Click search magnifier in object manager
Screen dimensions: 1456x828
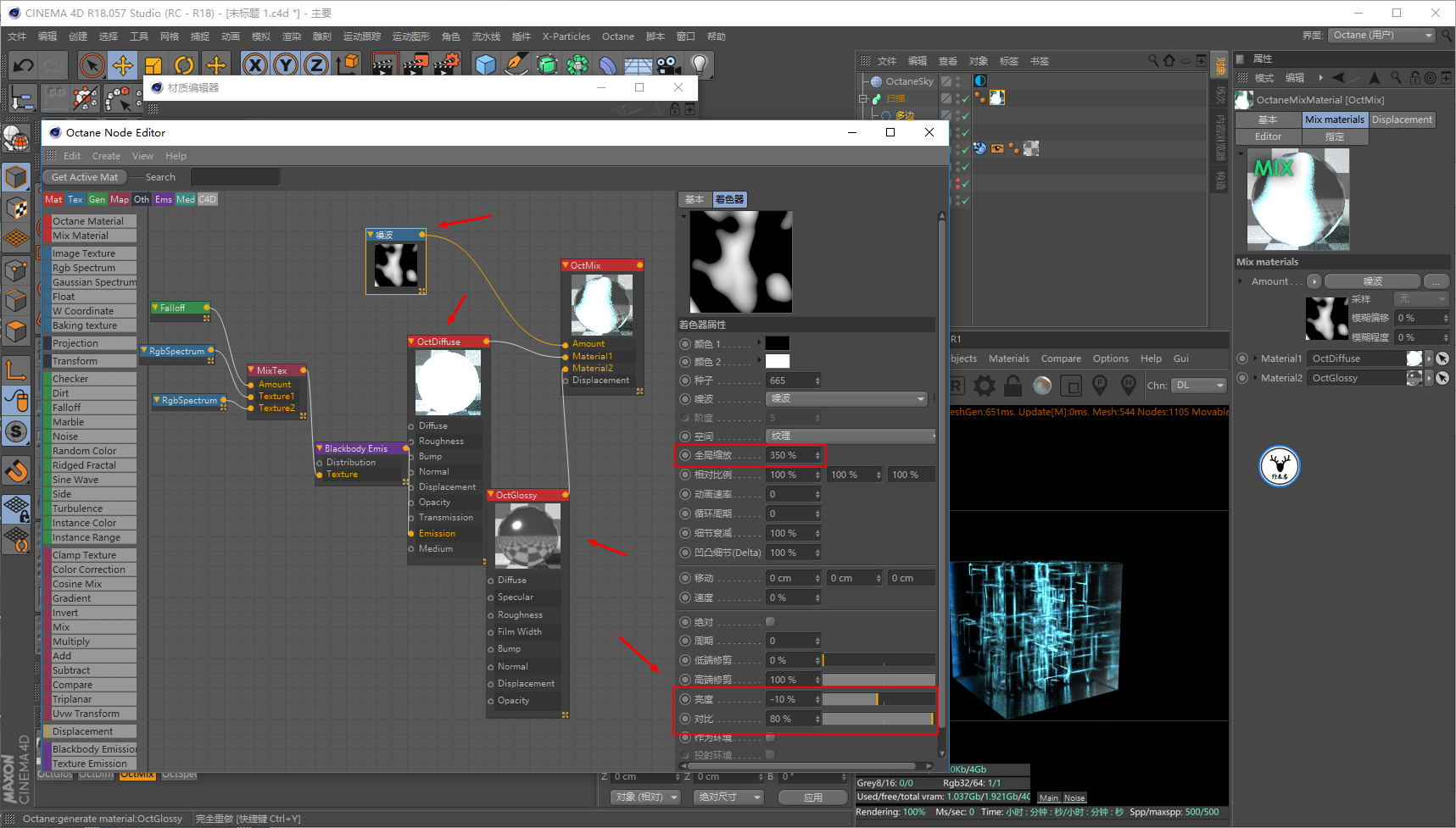[x=1153, y=60]
